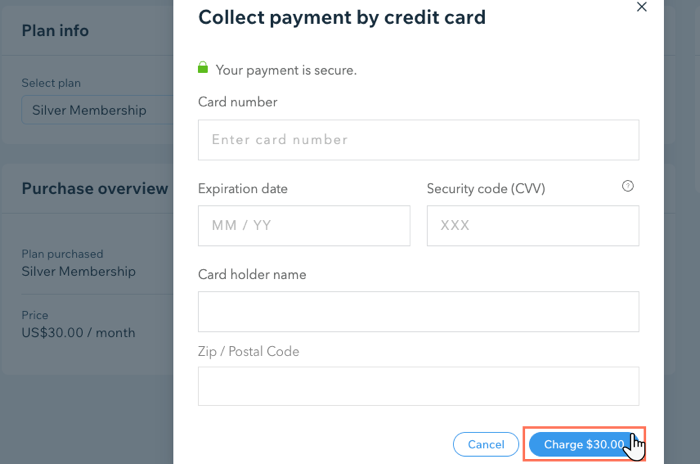Click the US$30.00 / month price text

click(x=79, y=333)
